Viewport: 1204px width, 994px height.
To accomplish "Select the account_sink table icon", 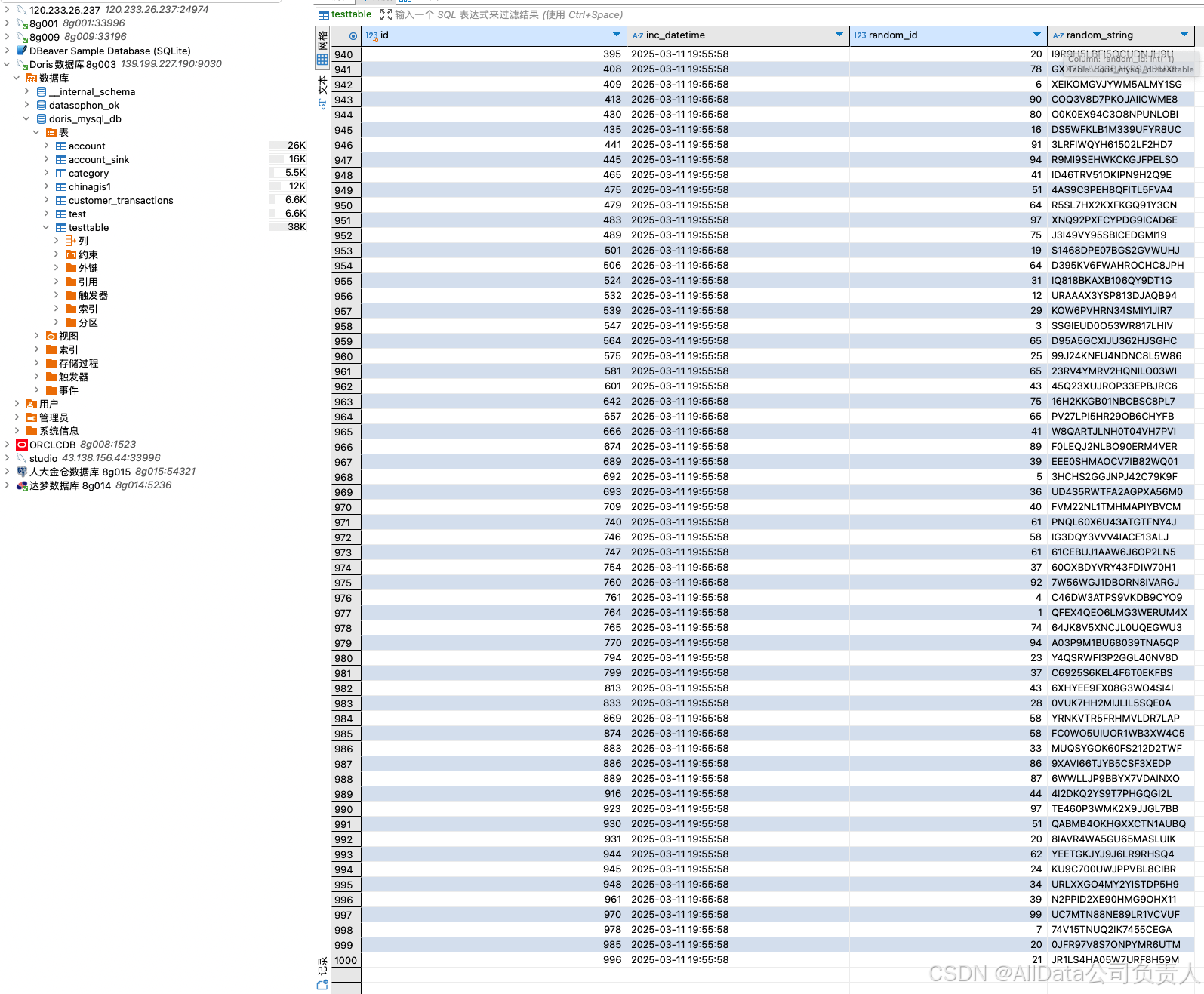I will [61, 160].
